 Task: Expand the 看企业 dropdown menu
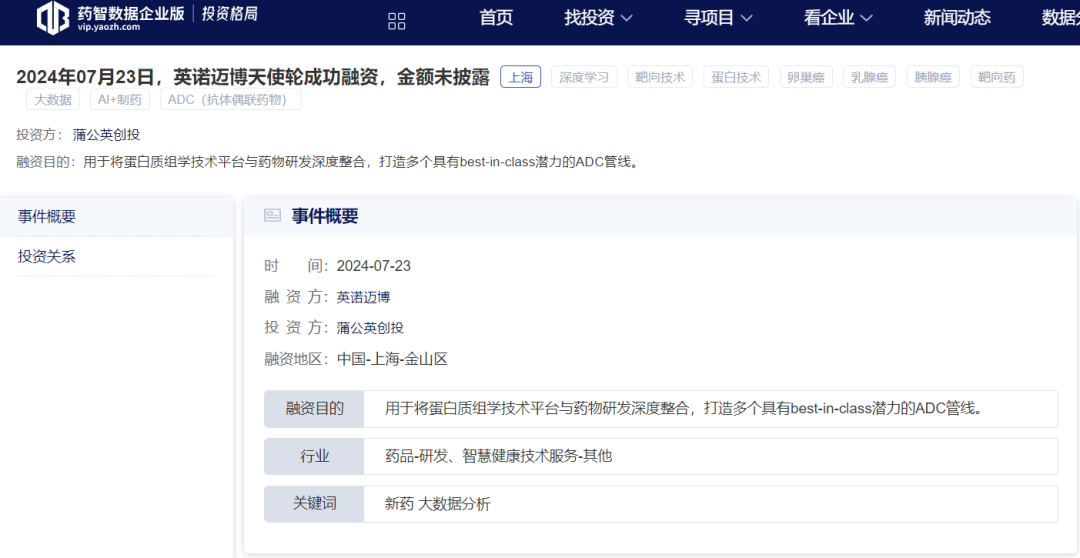point(838,18)
